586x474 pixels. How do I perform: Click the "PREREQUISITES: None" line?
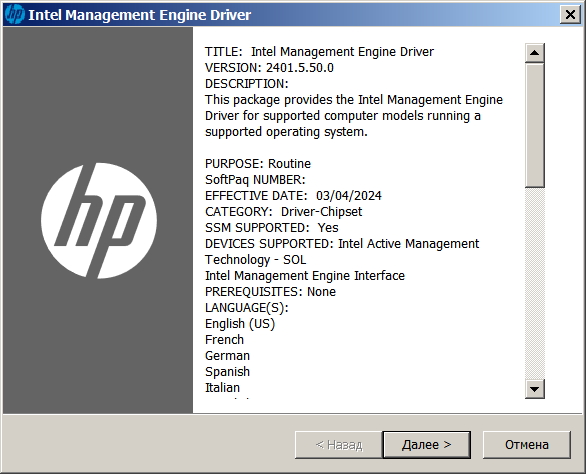[x=270, y=292]
